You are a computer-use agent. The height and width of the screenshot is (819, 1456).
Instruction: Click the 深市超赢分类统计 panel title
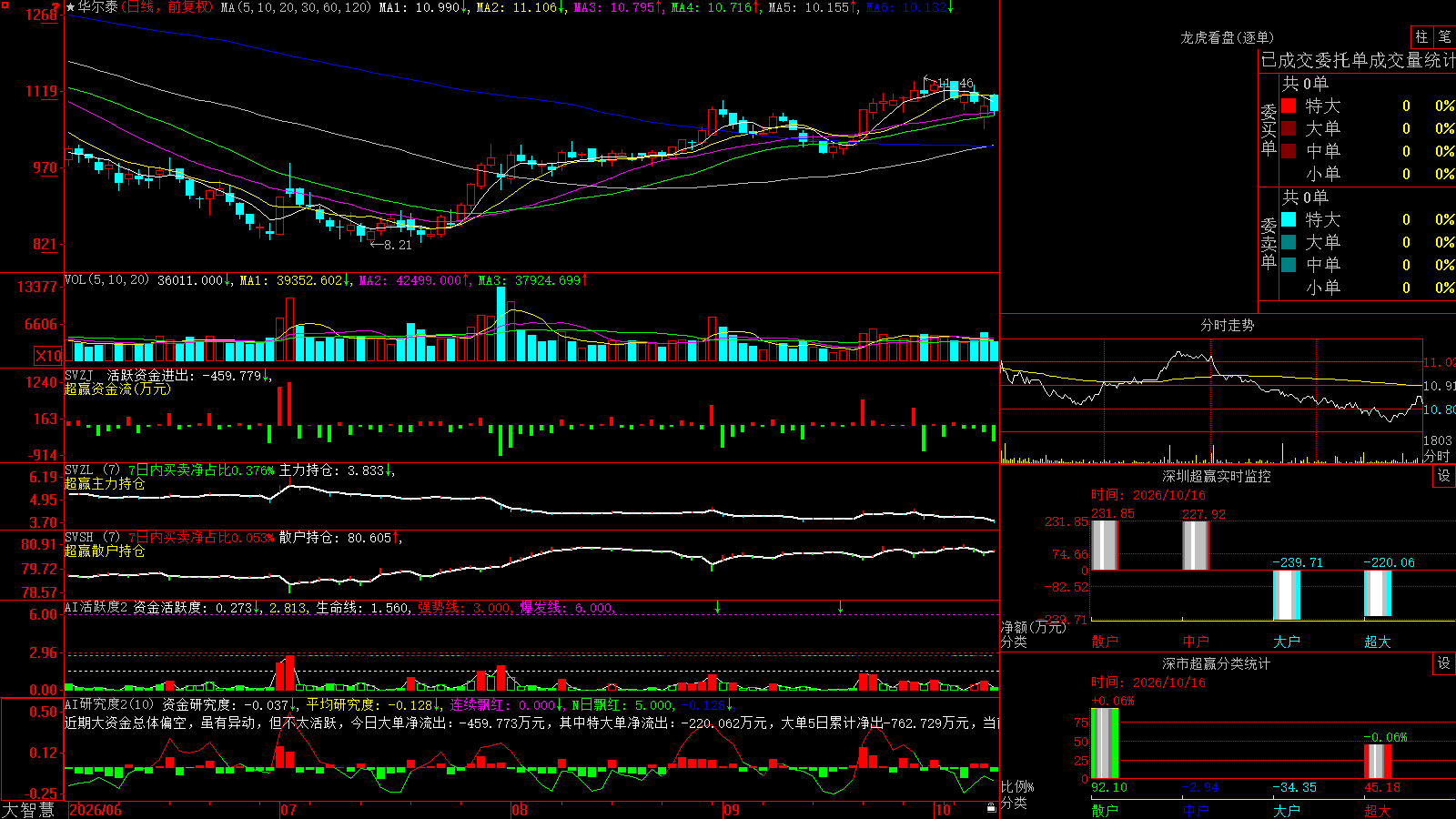(1217, 663)
